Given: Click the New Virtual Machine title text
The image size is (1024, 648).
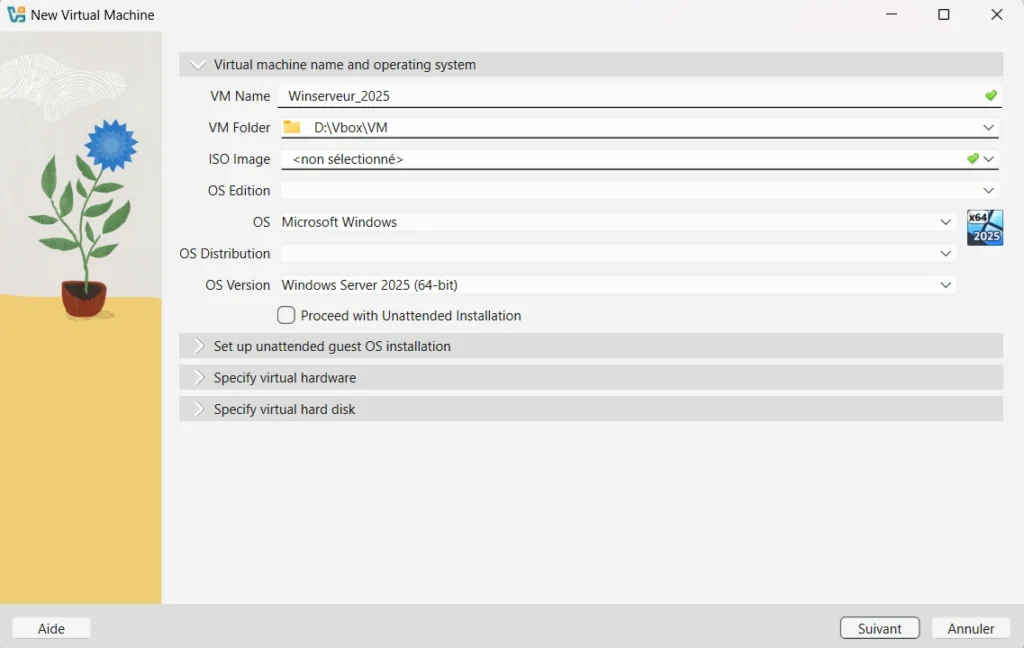Looking at the screenshot, I should tap(93, 14).
